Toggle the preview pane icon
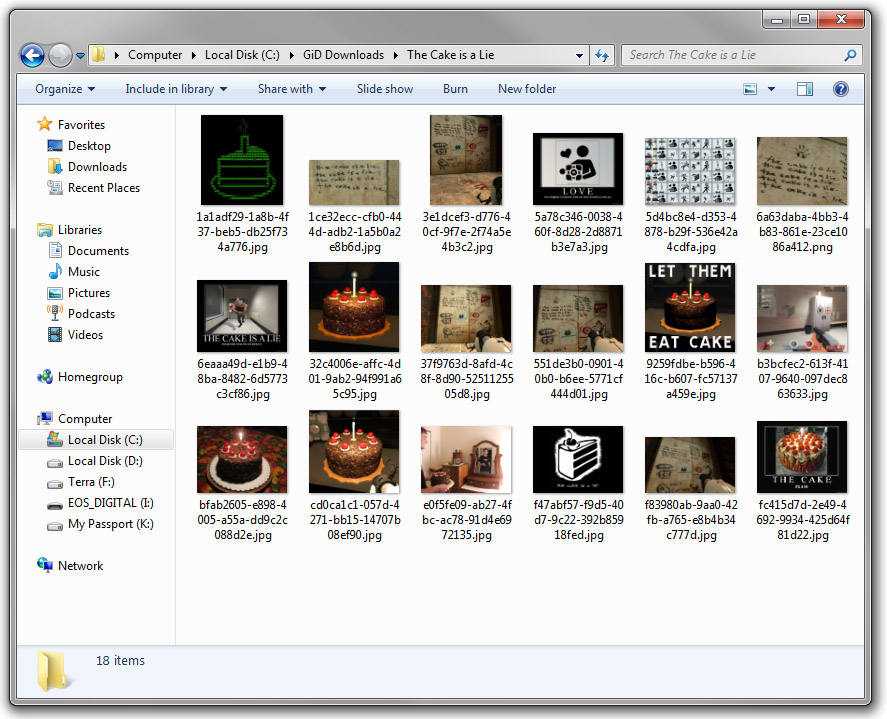Screen dimensions: 887x719 [804, 89]
